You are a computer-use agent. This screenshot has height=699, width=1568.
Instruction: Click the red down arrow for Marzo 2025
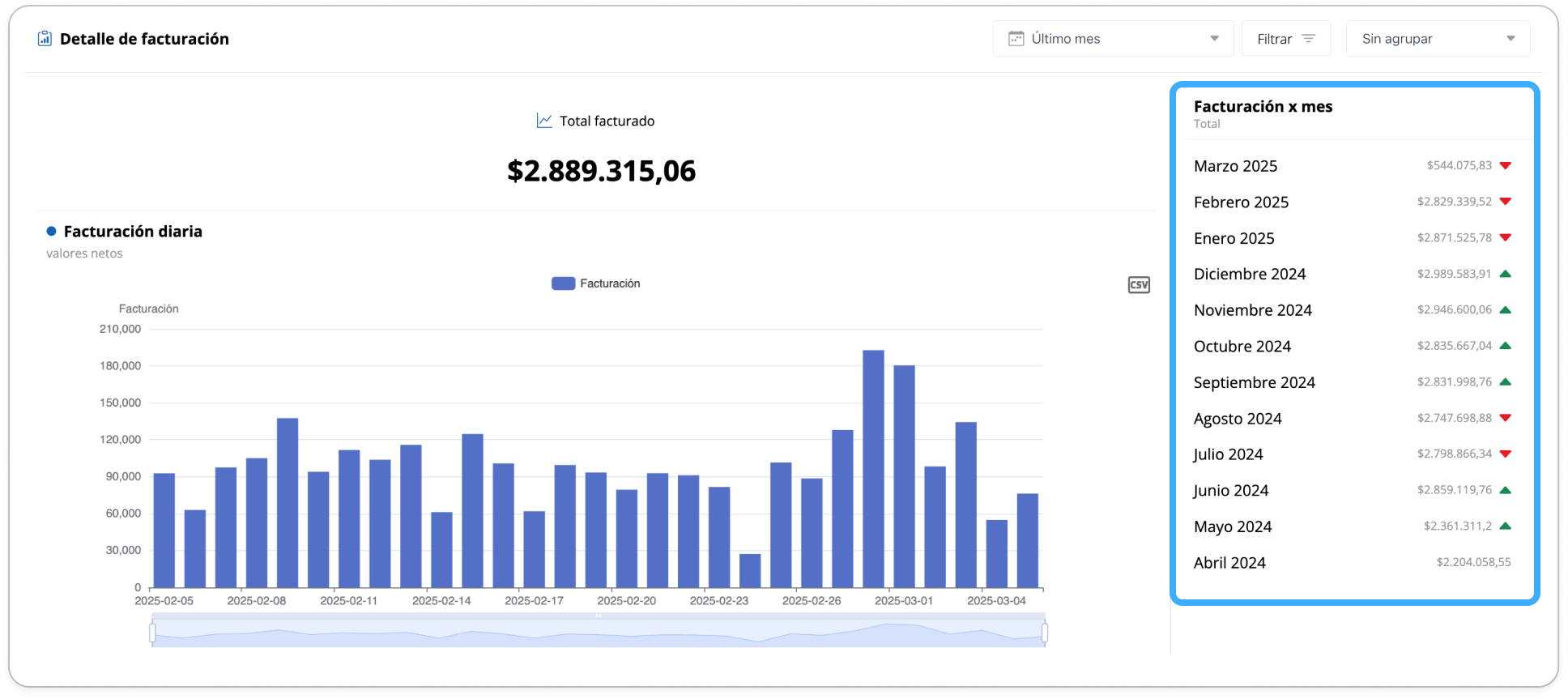pyautogui.click(x=1505, y=165)
